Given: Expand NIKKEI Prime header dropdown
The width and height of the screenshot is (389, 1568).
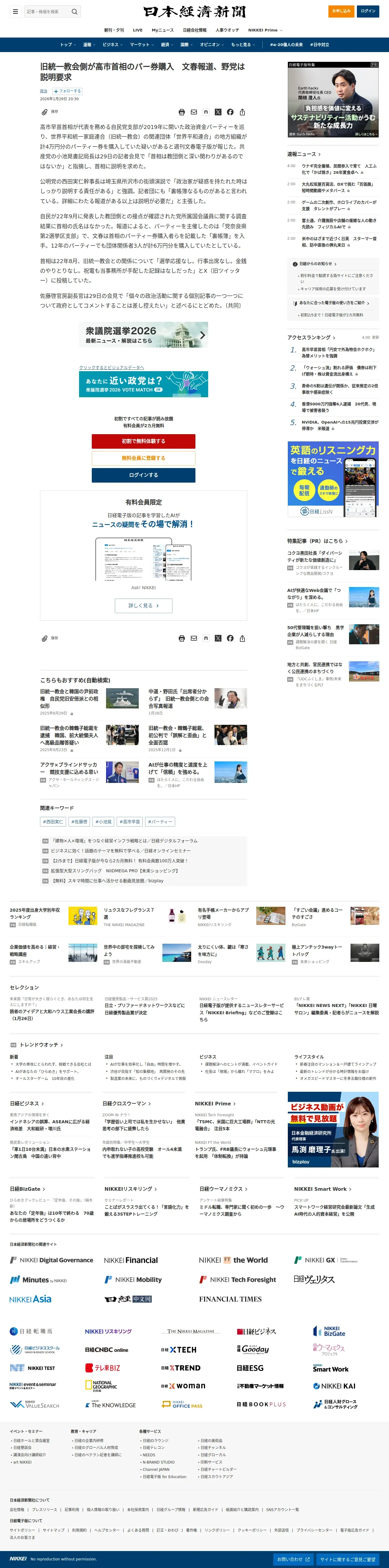Looking at the screenshot, I should coord(265,30).
